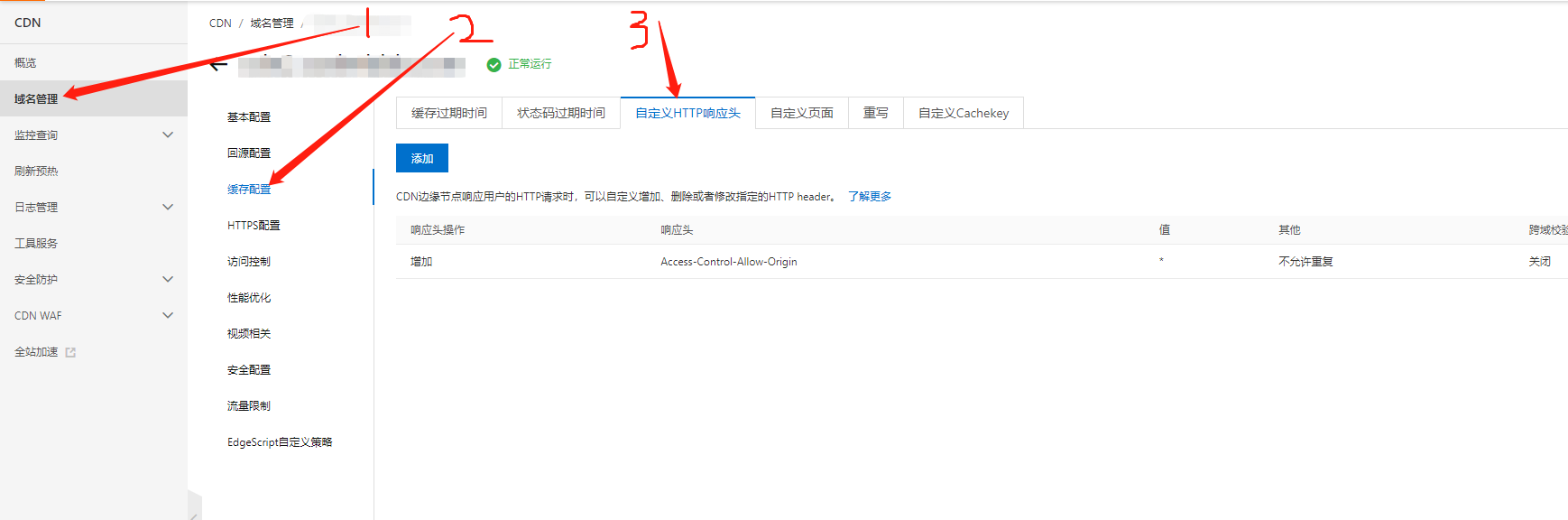The height and width of the screenshot is (520, 1568).
Task: Go to 视频相关 settings
Action: pos(249,333)
